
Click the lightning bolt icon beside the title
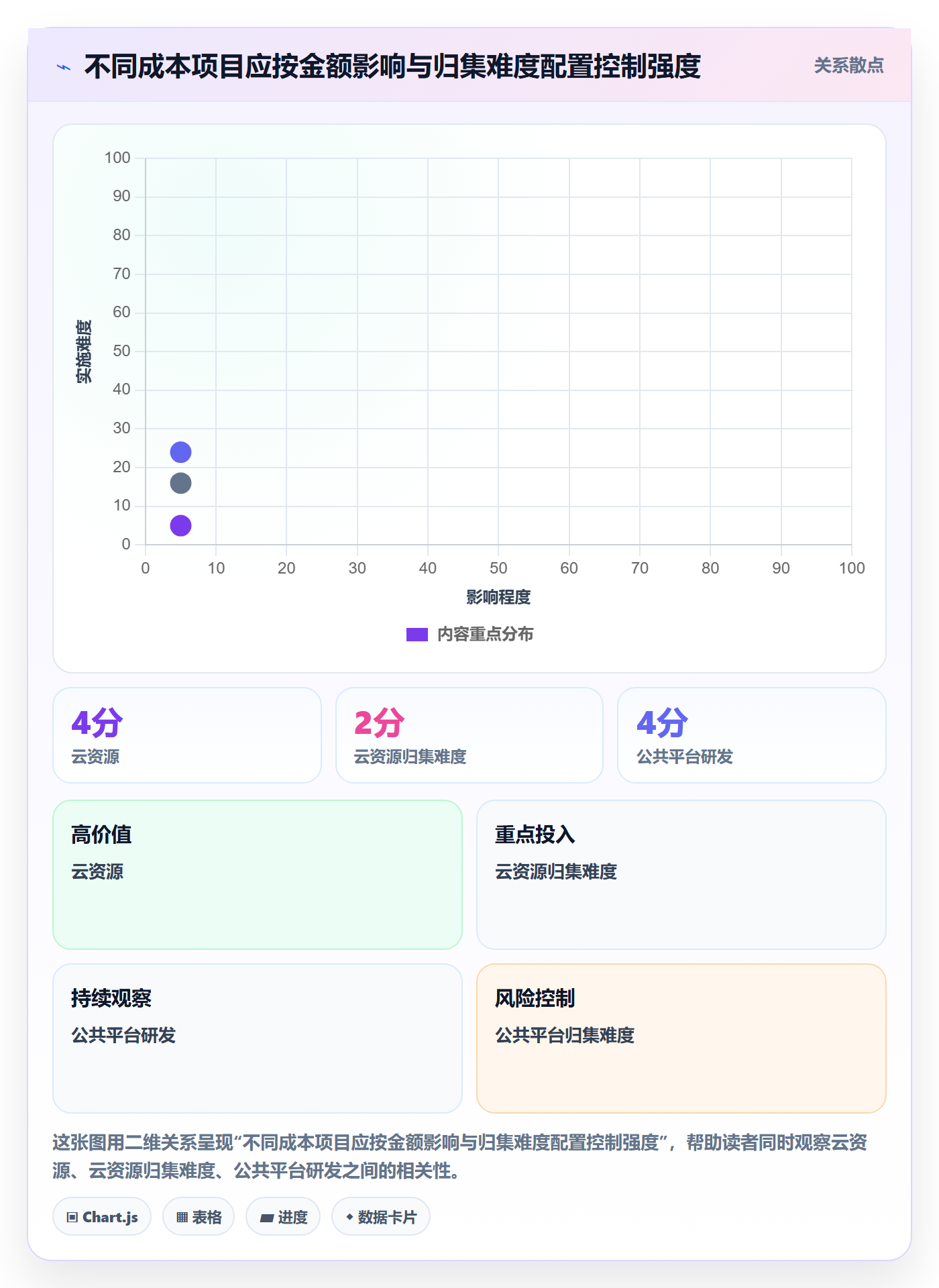point(64,67)
